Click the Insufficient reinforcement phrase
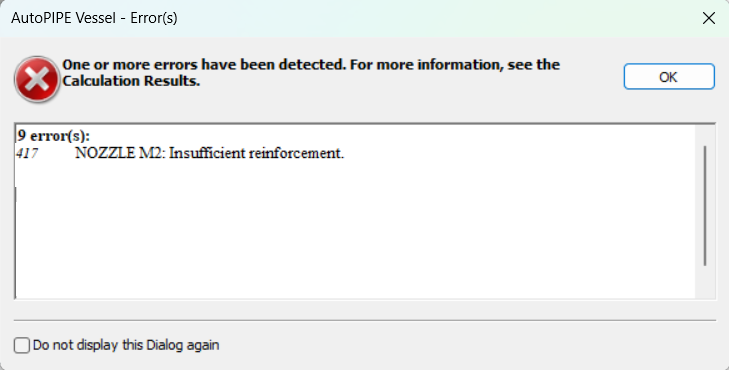Image resolution: width=729 pixels, height=370 pixels. [x=256, y=153]
